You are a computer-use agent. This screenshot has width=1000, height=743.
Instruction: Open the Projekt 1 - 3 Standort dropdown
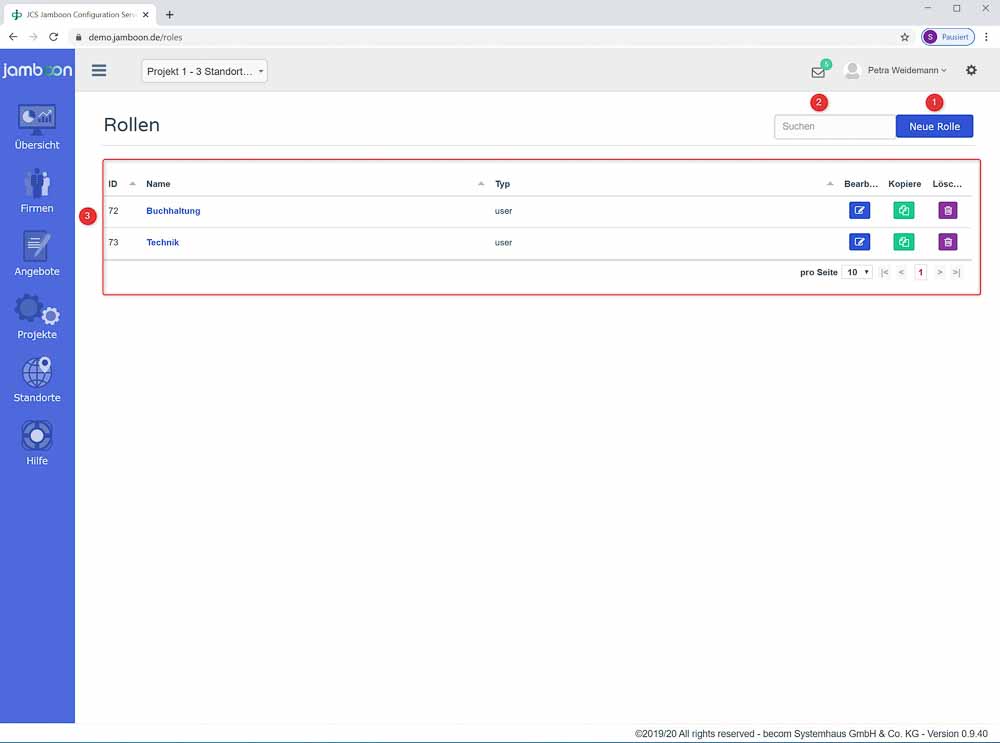[204, 71]
